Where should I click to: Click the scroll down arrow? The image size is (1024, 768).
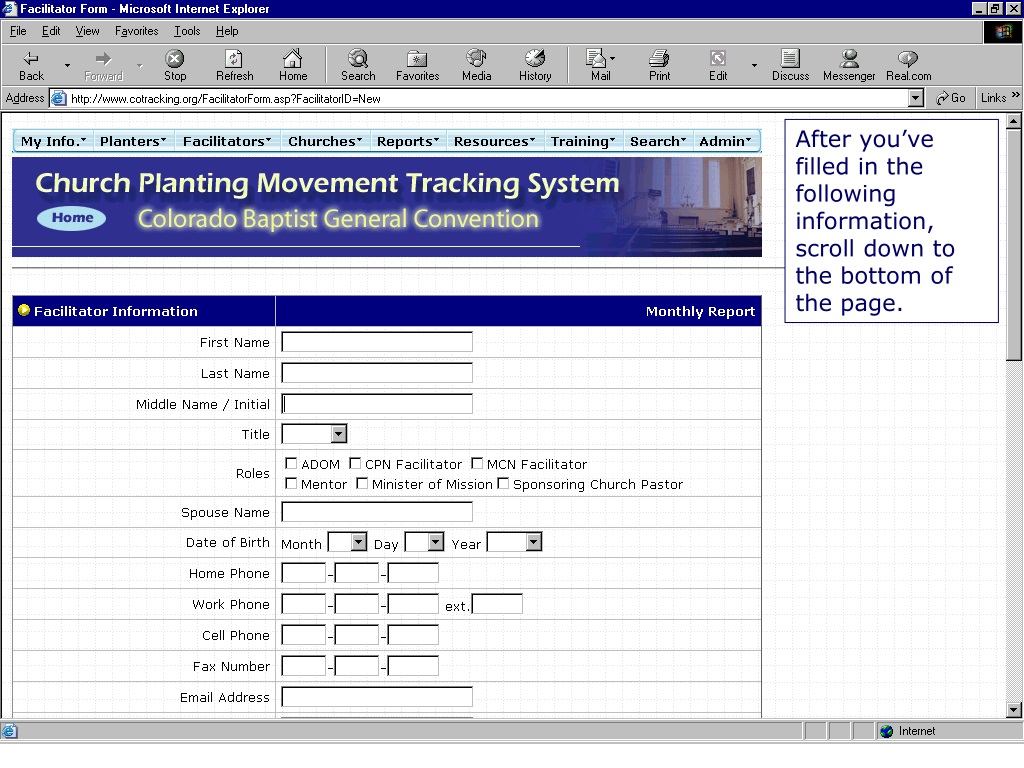click(x=1014, y=710)
